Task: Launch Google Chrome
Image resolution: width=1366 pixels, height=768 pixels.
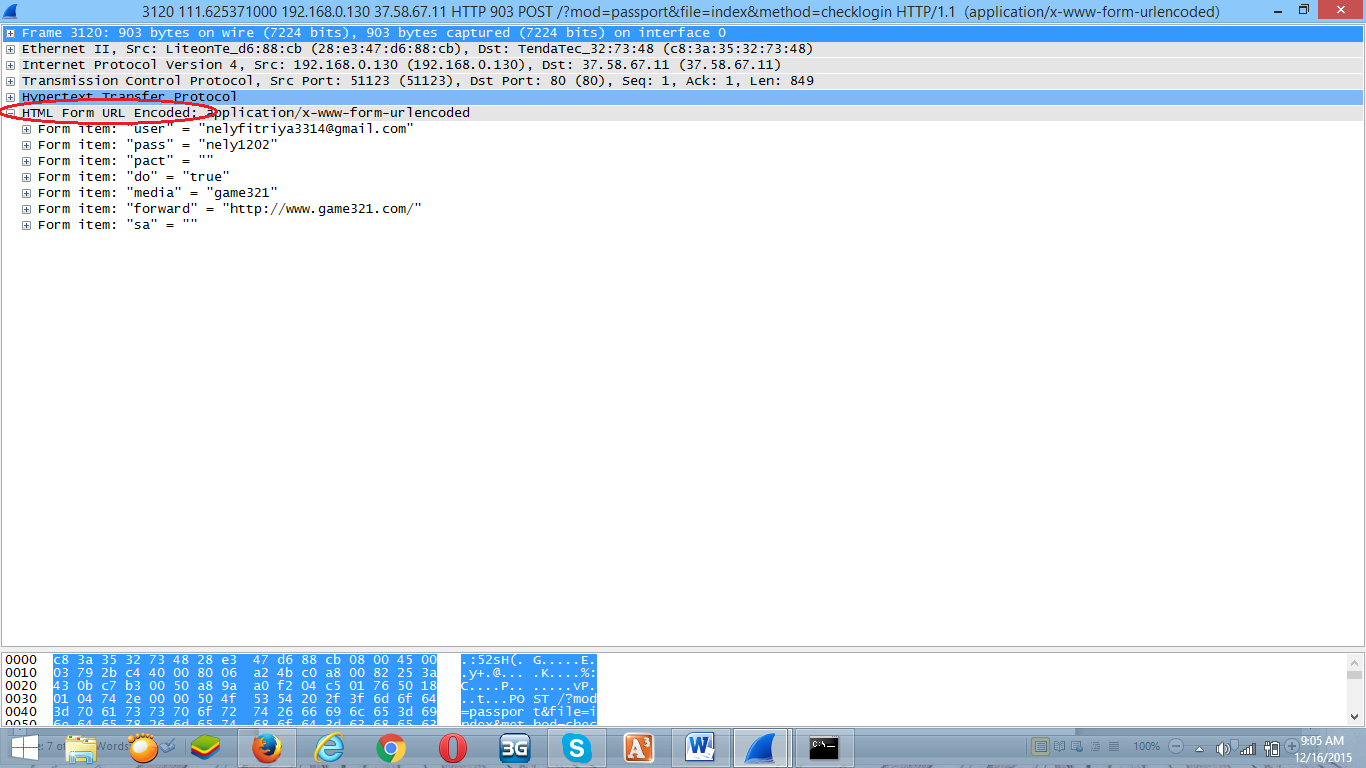Action: (391, 747)
